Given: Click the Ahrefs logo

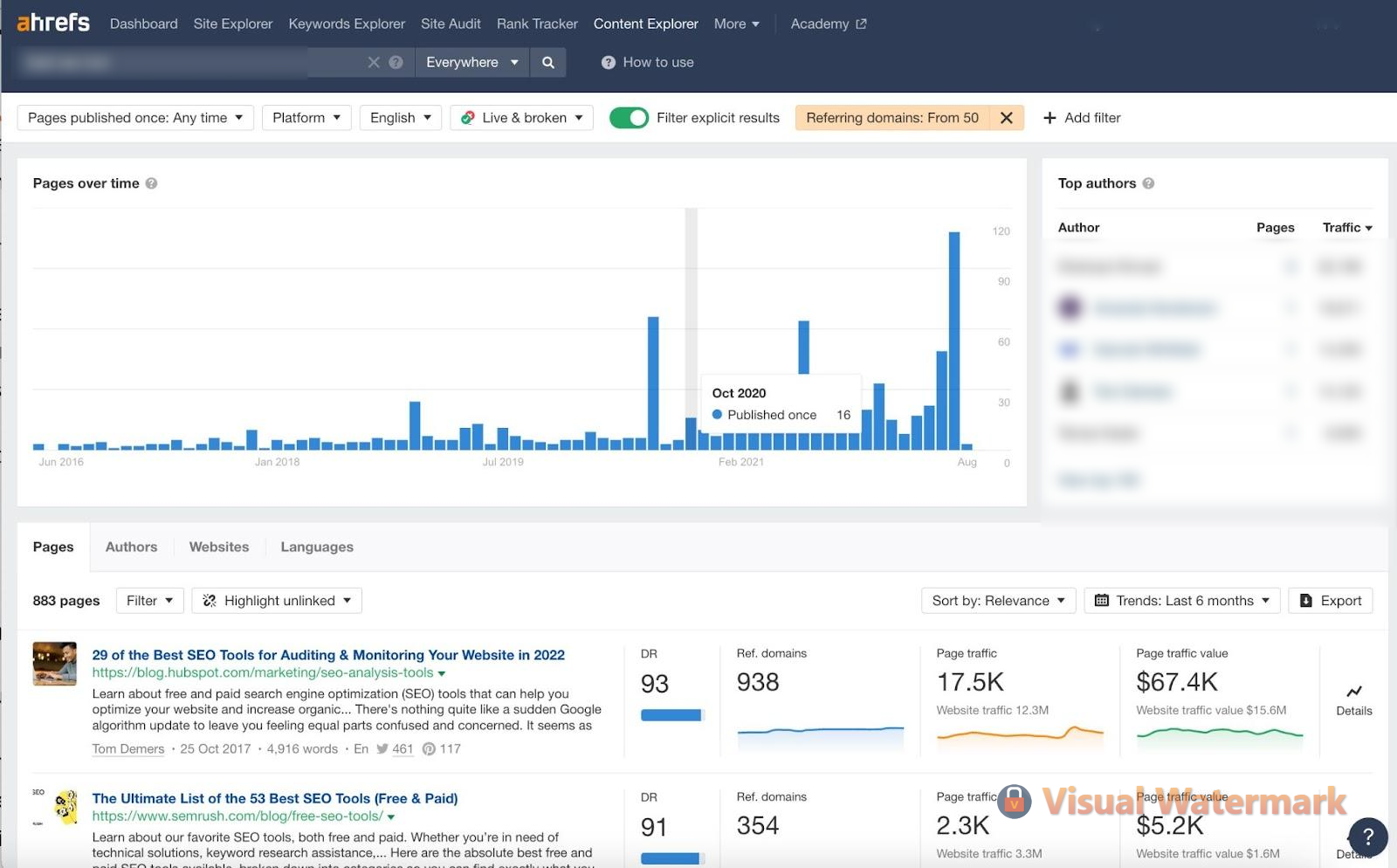Looking at the screenshot, I should (x=53, y=23).
